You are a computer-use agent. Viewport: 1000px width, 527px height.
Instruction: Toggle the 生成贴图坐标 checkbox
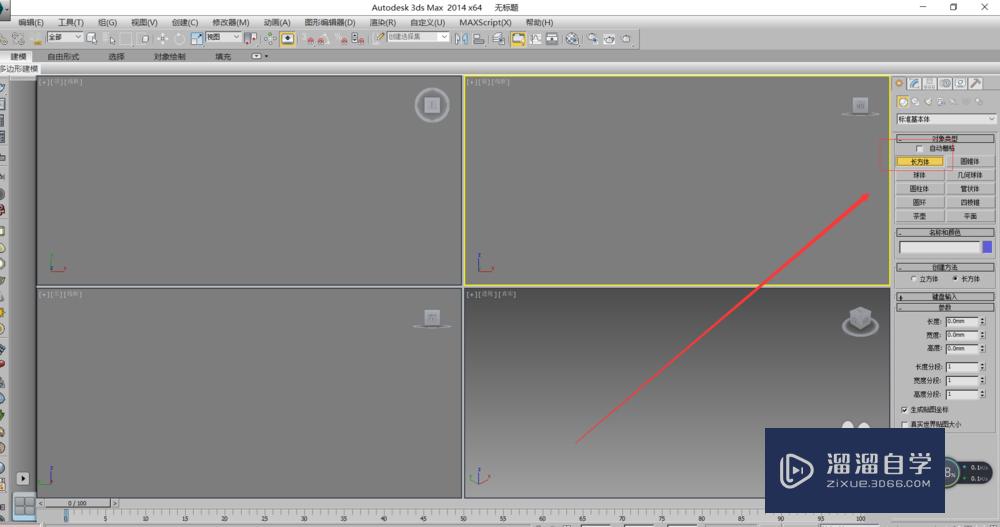[x=904, y=410]
